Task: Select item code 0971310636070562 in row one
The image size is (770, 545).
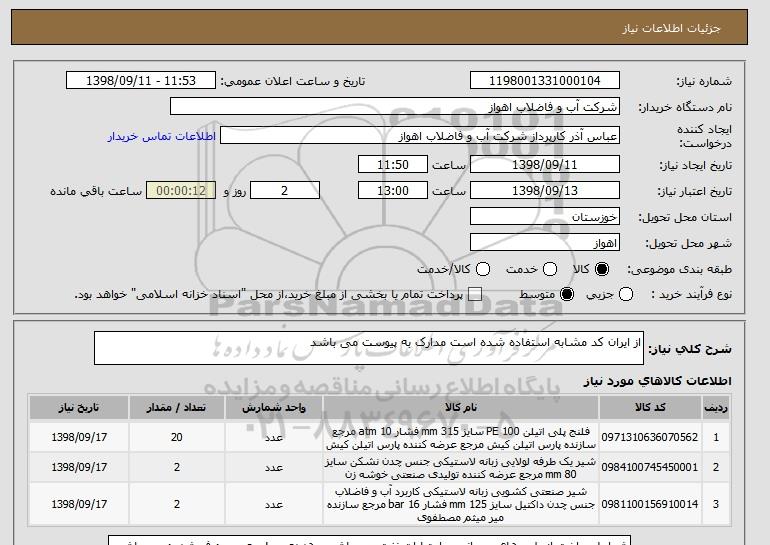Action: pos(650,437)
